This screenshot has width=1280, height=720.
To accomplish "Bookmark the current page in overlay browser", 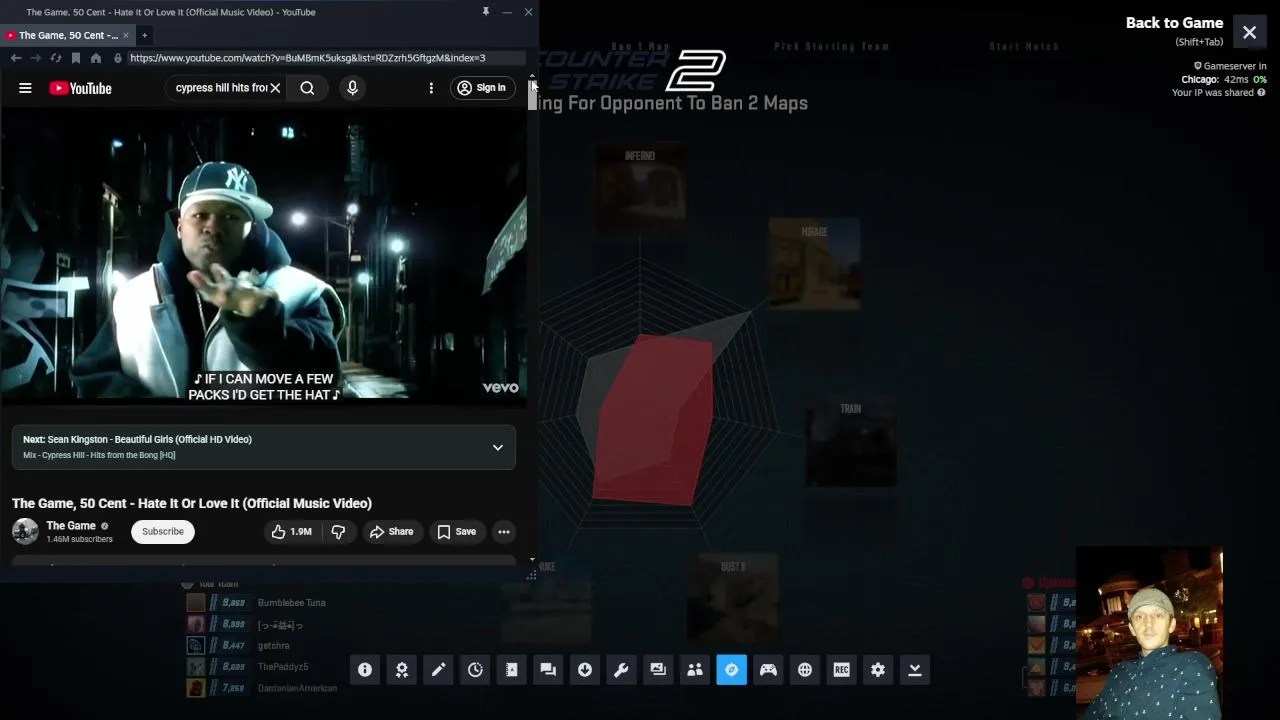I will 75,58.
